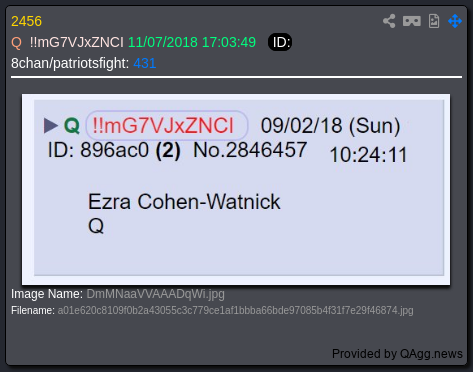Image resolution: width=473 pixels, height=372 pixels.
Task: Click the Ezra Cohen-Watnick text
Action: click(184, 202)
